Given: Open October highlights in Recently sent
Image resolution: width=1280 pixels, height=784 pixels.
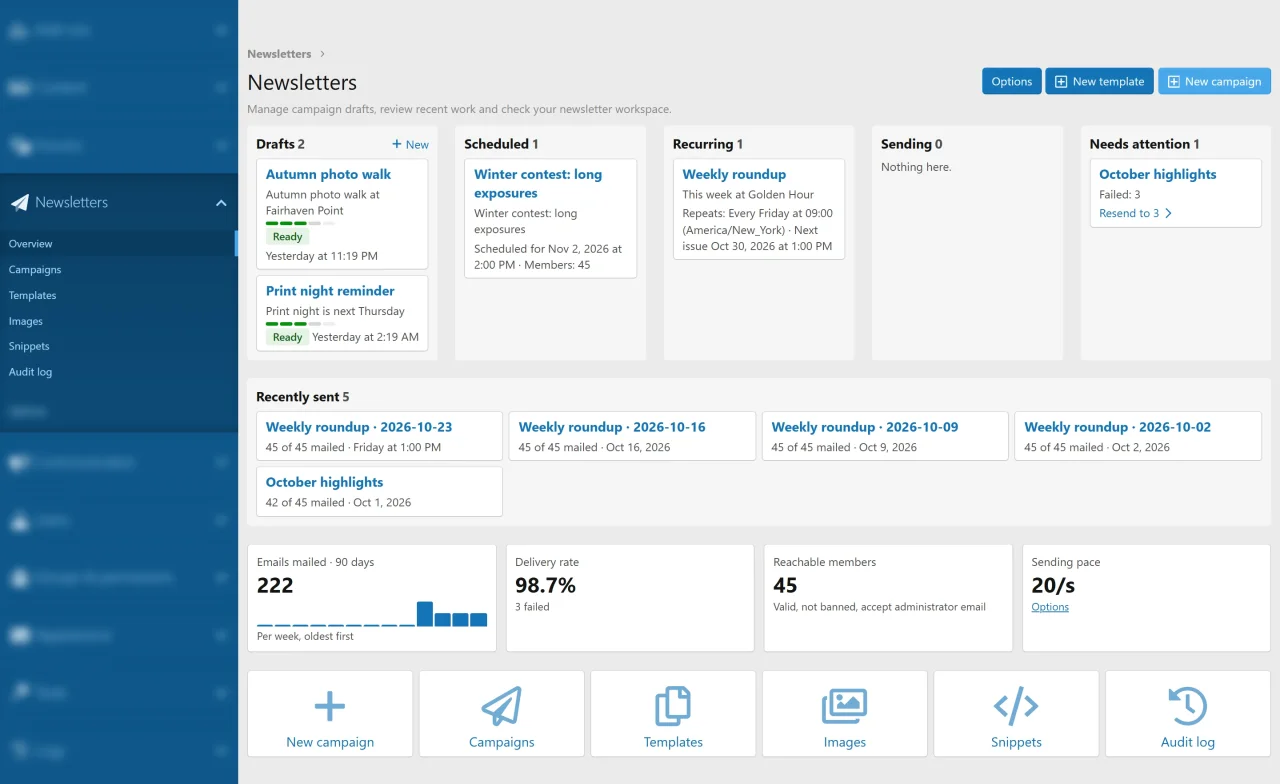Looking at the screenshot, I should click(325, 482).
